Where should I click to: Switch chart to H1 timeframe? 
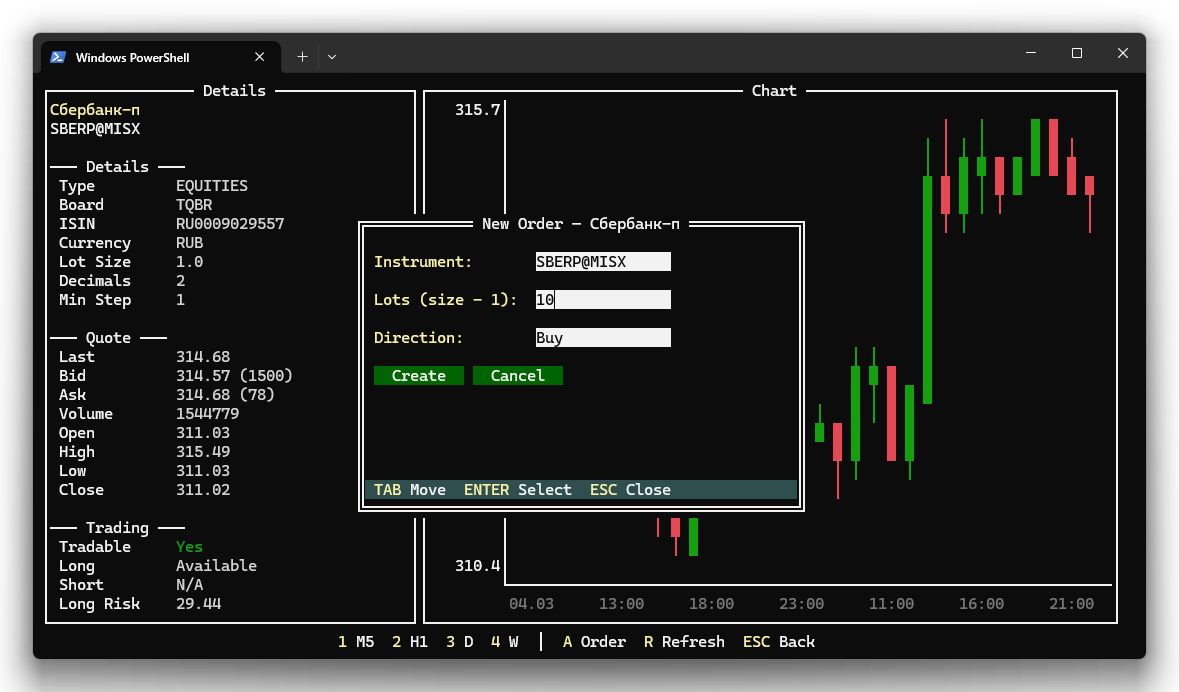pos(410,642)
